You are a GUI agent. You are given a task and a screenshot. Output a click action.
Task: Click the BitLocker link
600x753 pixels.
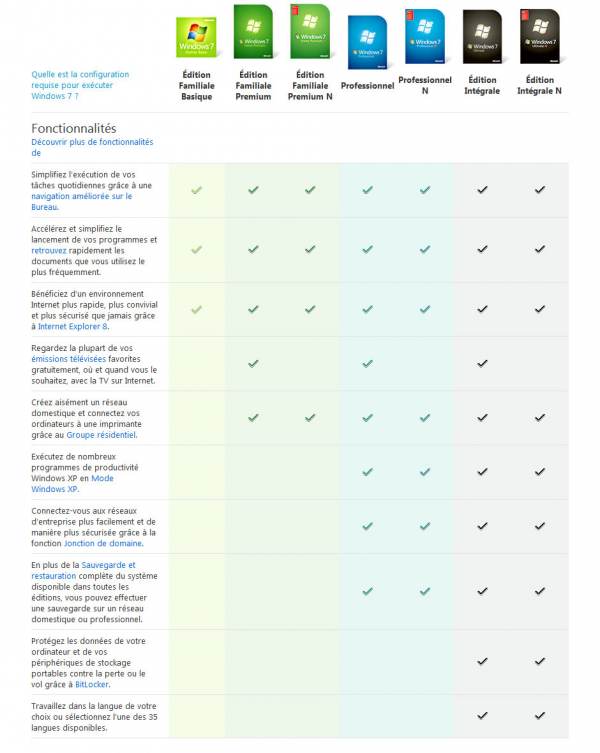coord(92,685)
